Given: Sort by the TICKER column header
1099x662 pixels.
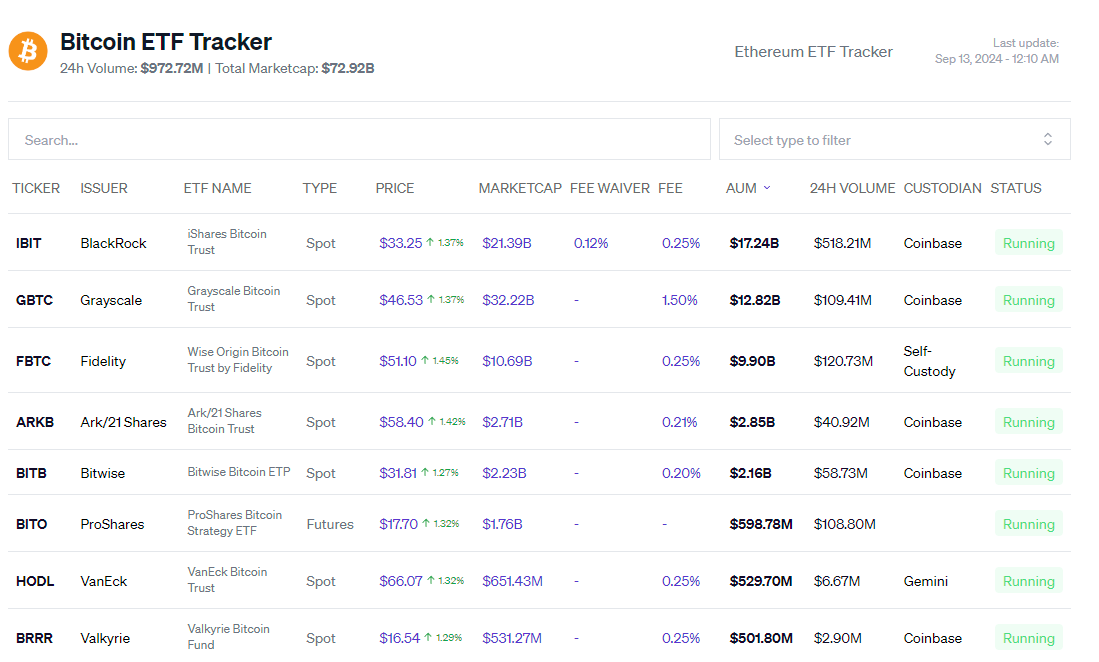Looking at the screenshot, I should click(x=36, y=188).
